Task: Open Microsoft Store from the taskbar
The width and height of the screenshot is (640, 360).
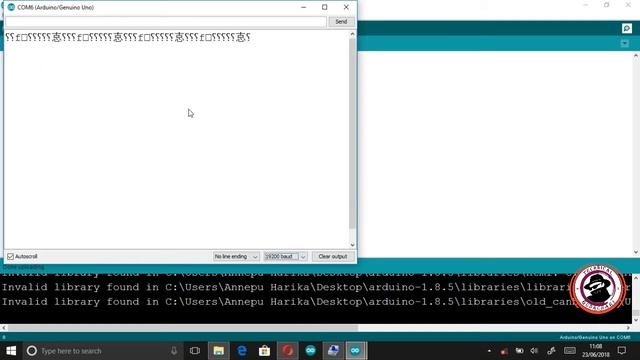Action: 264,351
